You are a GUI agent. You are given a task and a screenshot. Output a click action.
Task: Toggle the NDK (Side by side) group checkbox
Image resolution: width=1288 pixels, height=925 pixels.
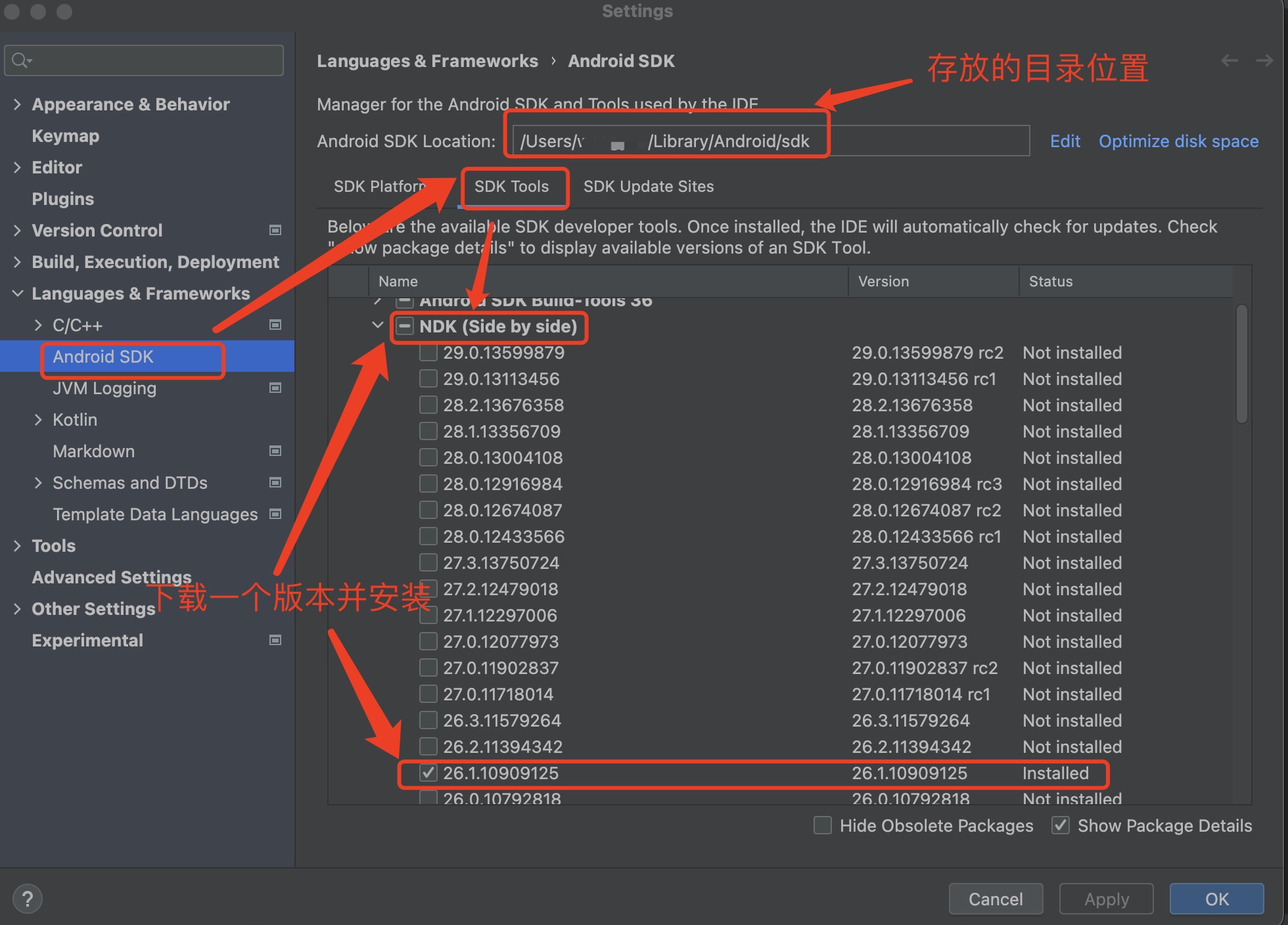pyautogui.click(x=405, y=326)
